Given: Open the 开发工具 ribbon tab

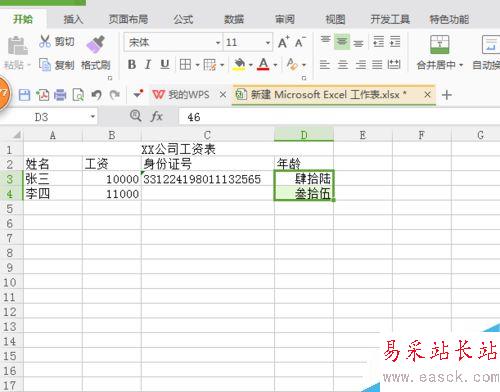Looking at the screenshot, I should pyautogui.click(x=390, y=19).
